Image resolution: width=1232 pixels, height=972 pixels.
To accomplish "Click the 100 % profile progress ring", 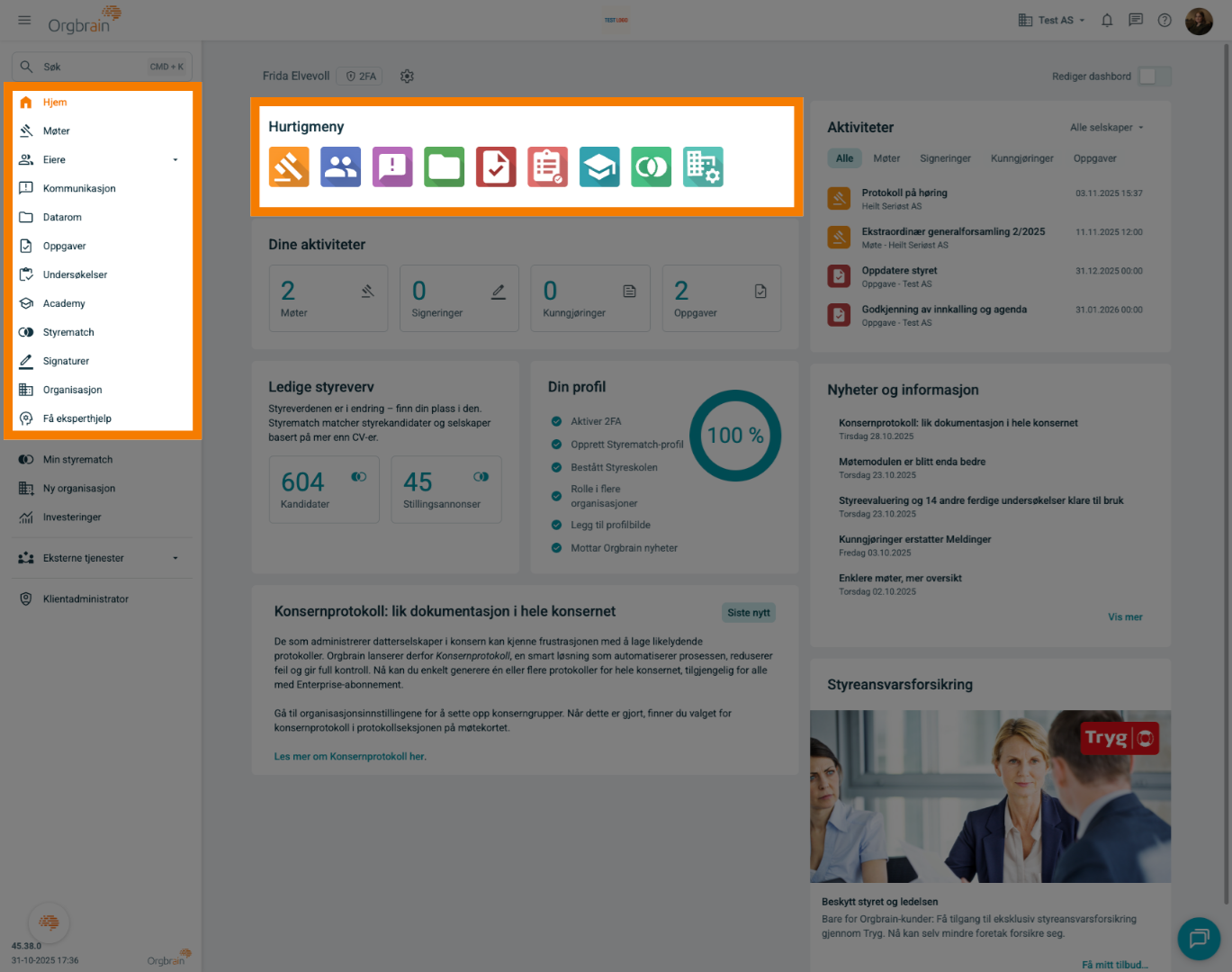I will [735, 436].
